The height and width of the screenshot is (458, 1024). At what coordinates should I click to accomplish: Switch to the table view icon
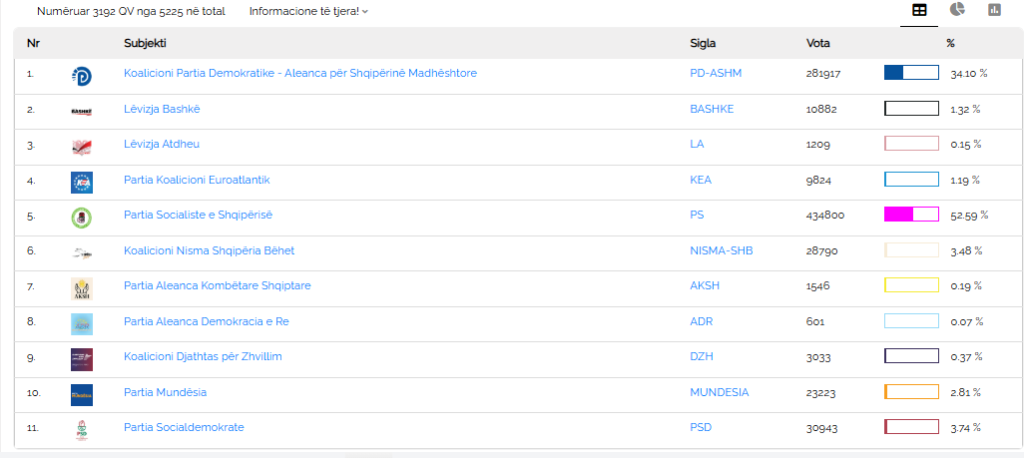coord(919,10)
